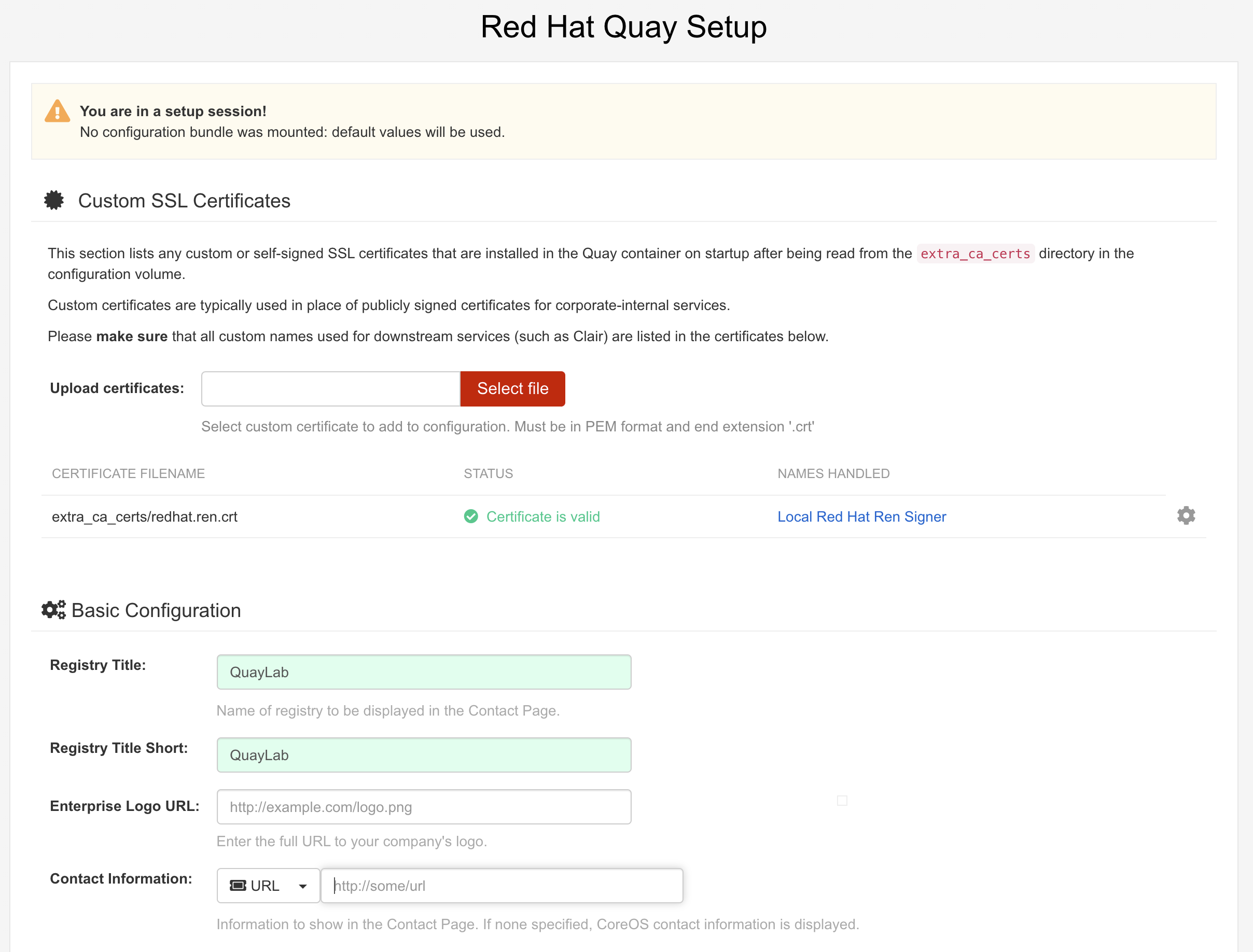Expand the contact type caret arrow
The height and width of the screenshot is (952, 1253).
pos(303,886)
